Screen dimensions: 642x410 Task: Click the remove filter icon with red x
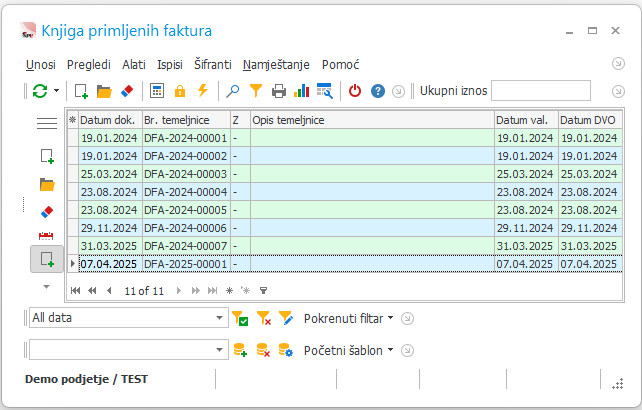[x=263, y=318]
